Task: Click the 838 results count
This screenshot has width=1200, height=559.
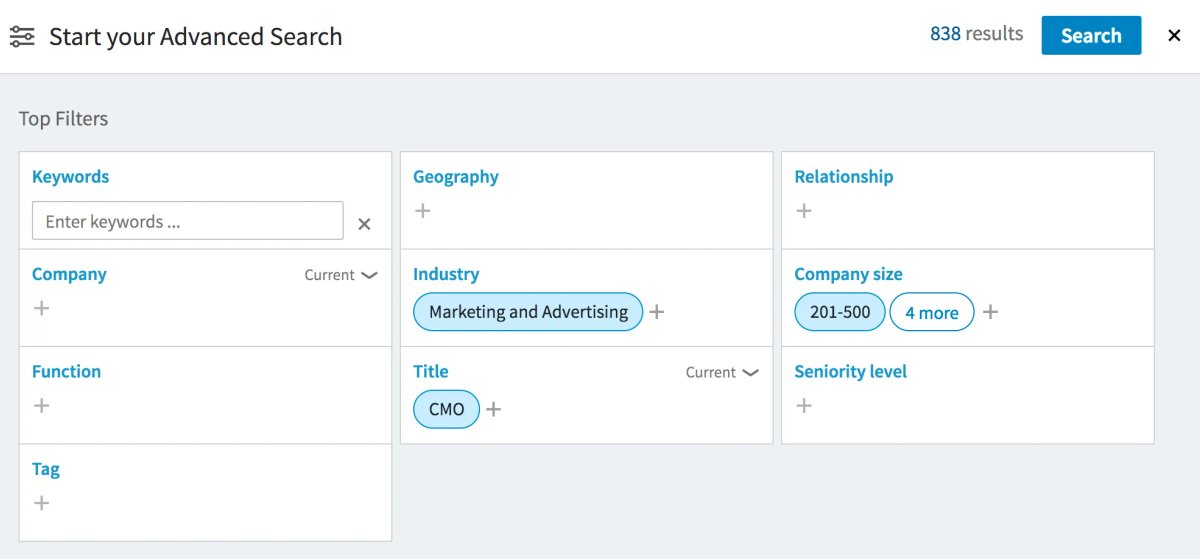Action: pyautogui.click(x=976, y=34)
